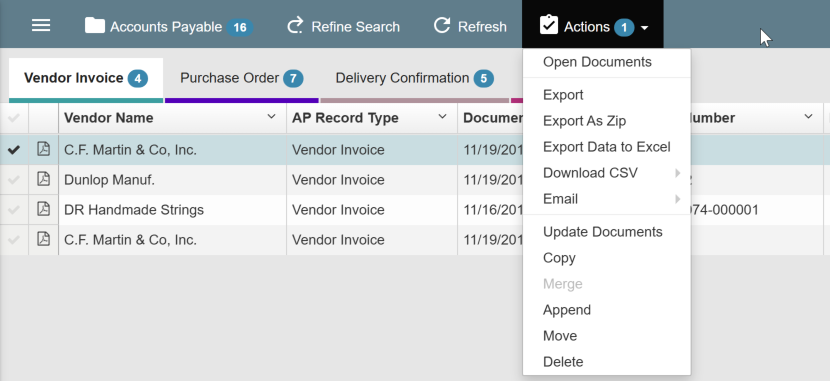Click the Purchase Order 7 count badge
Screen dimensions: 830x381
293,79
